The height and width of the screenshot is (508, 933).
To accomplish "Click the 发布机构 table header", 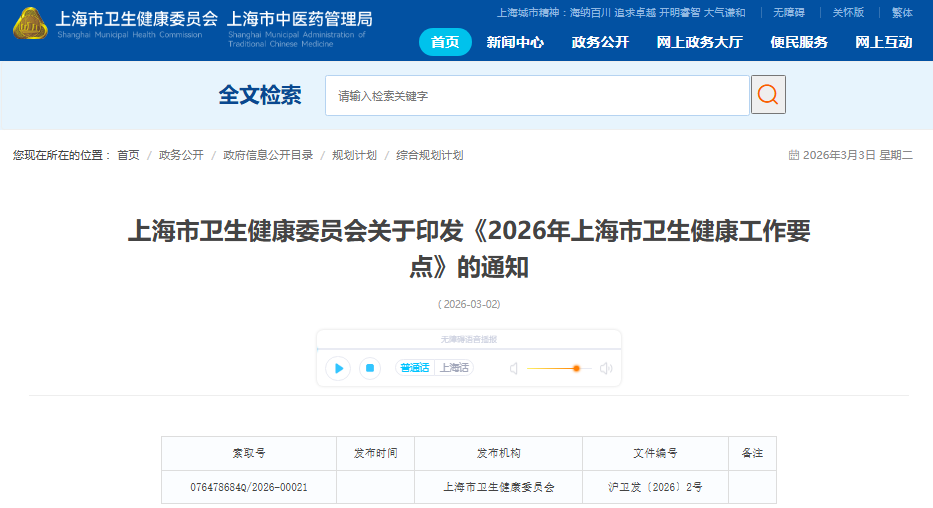I will tap(499, 453).
